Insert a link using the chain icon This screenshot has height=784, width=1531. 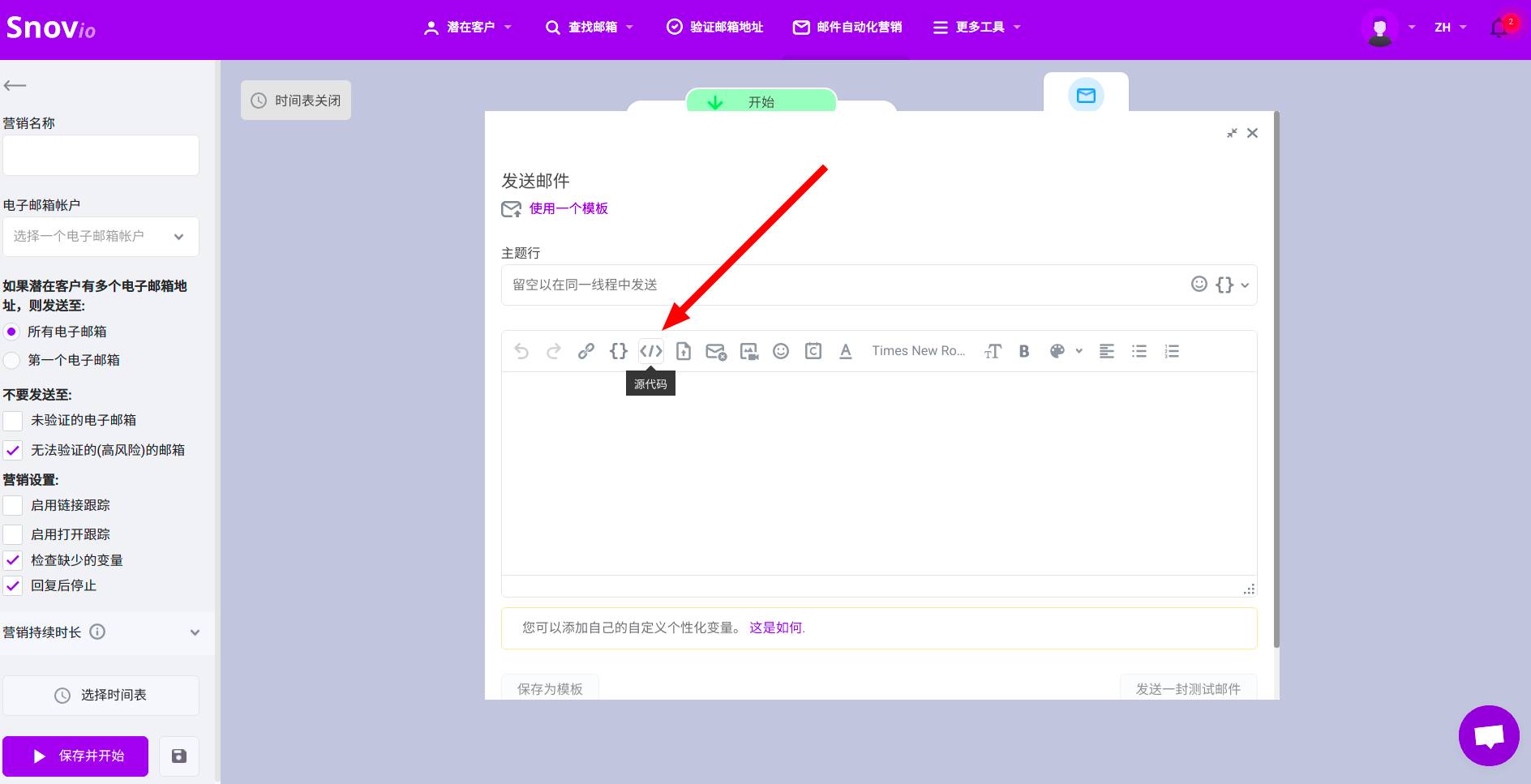click(x=586, y=351)
